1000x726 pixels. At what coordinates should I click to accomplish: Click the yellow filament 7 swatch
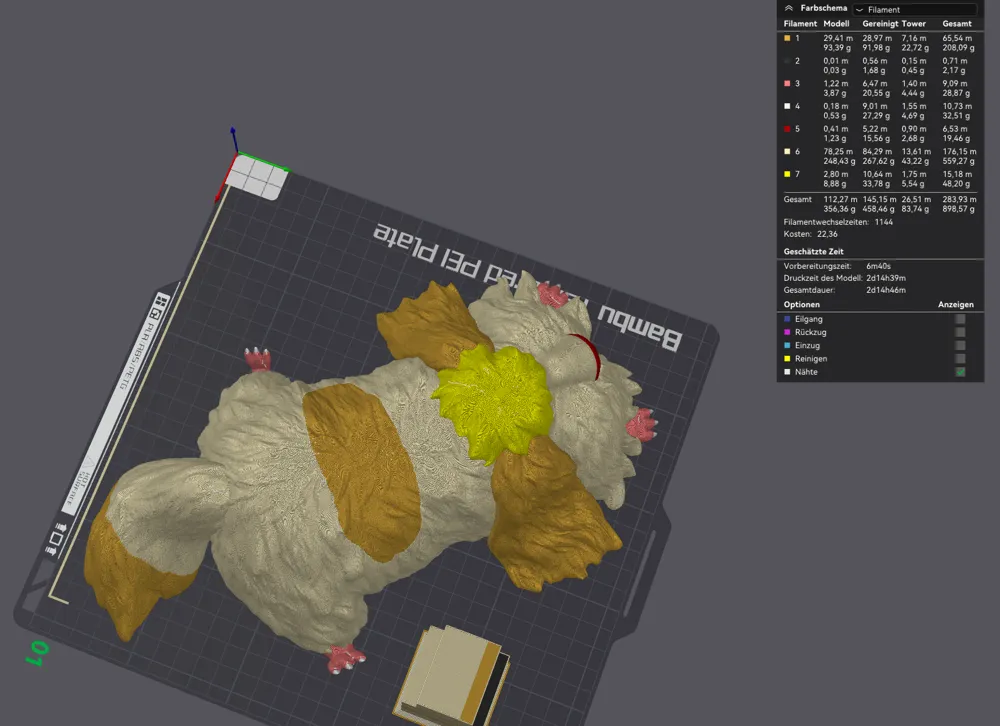(x=787, y=174)
